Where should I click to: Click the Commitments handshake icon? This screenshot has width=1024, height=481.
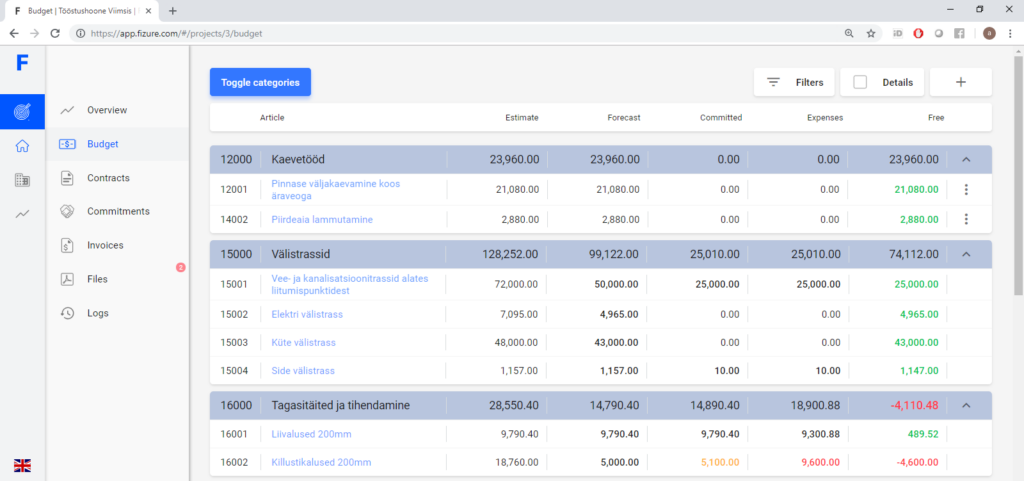[67, 211]
